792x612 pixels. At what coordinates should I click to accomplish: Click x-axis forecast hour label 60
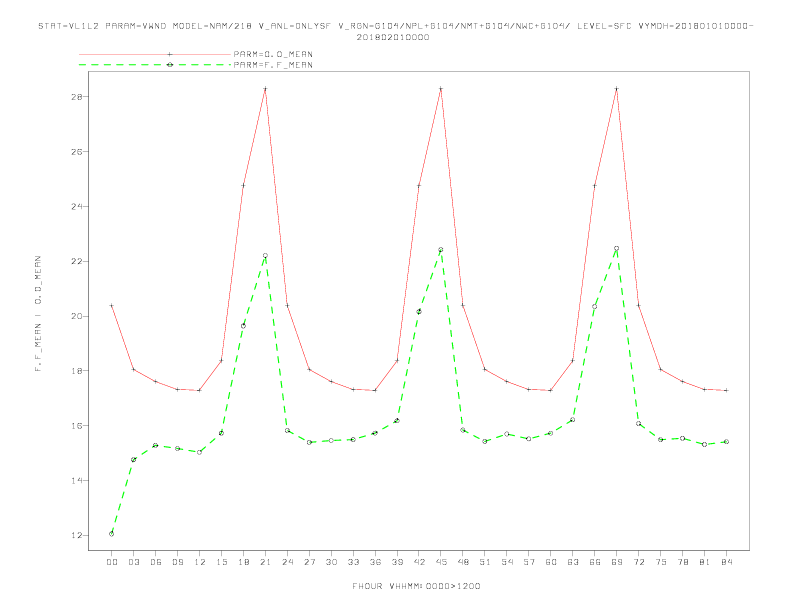(551, 562)
